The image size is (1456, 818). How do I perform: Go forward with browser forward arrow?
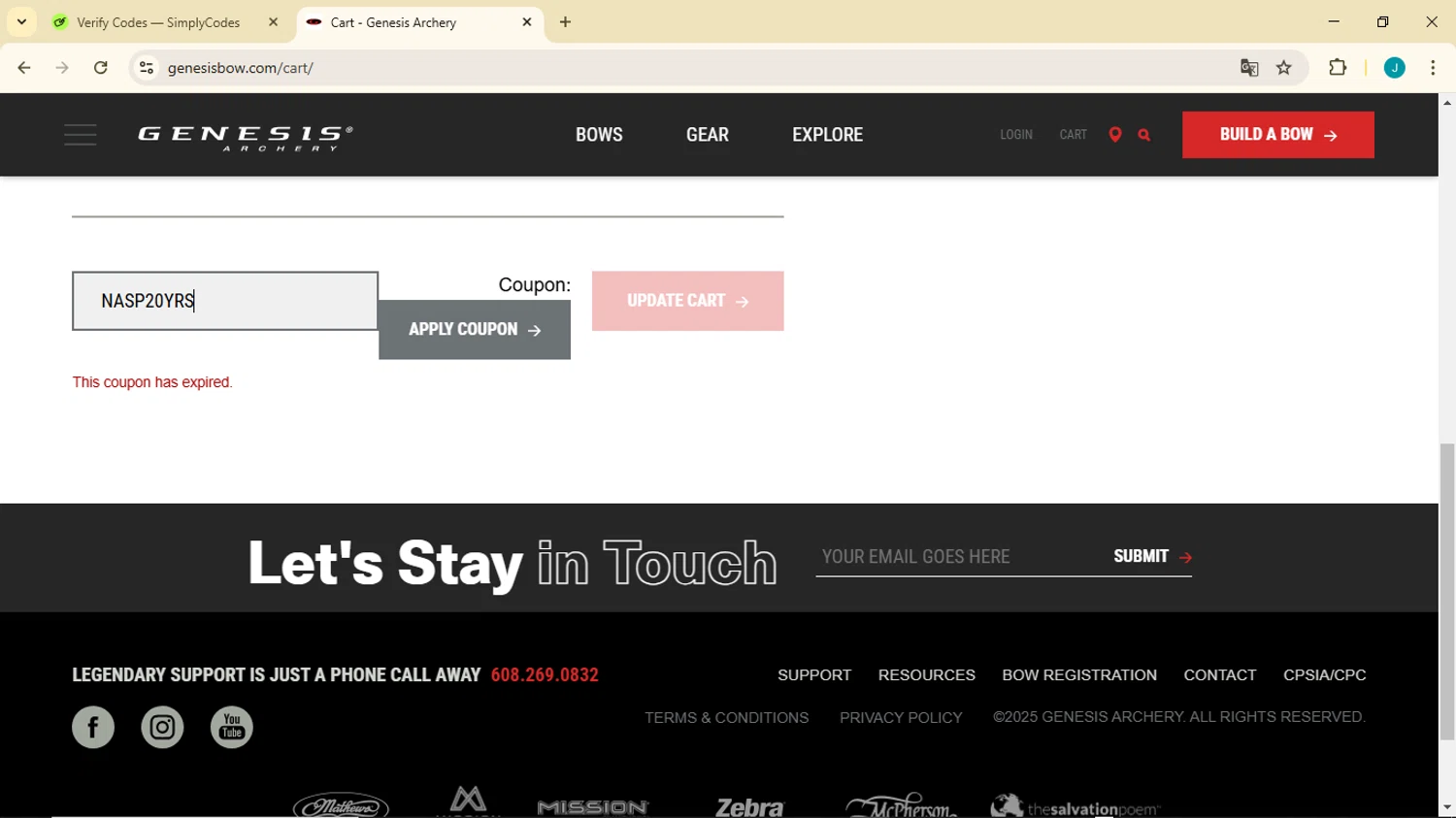tap(62, 68)
